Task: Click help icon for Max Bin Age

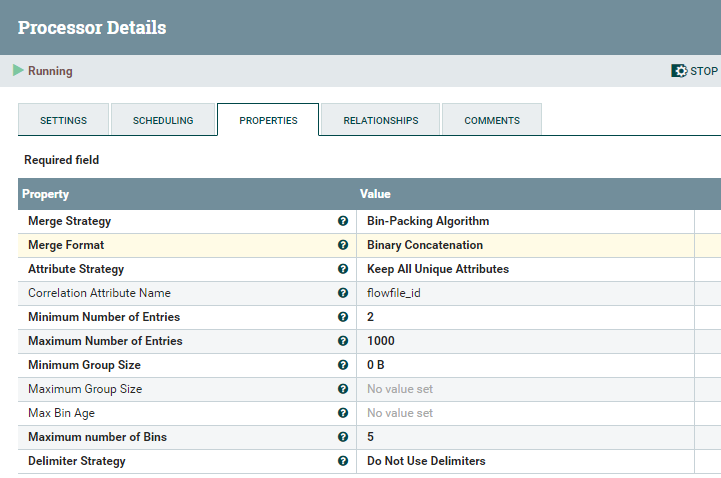Action: click(343, 413)
